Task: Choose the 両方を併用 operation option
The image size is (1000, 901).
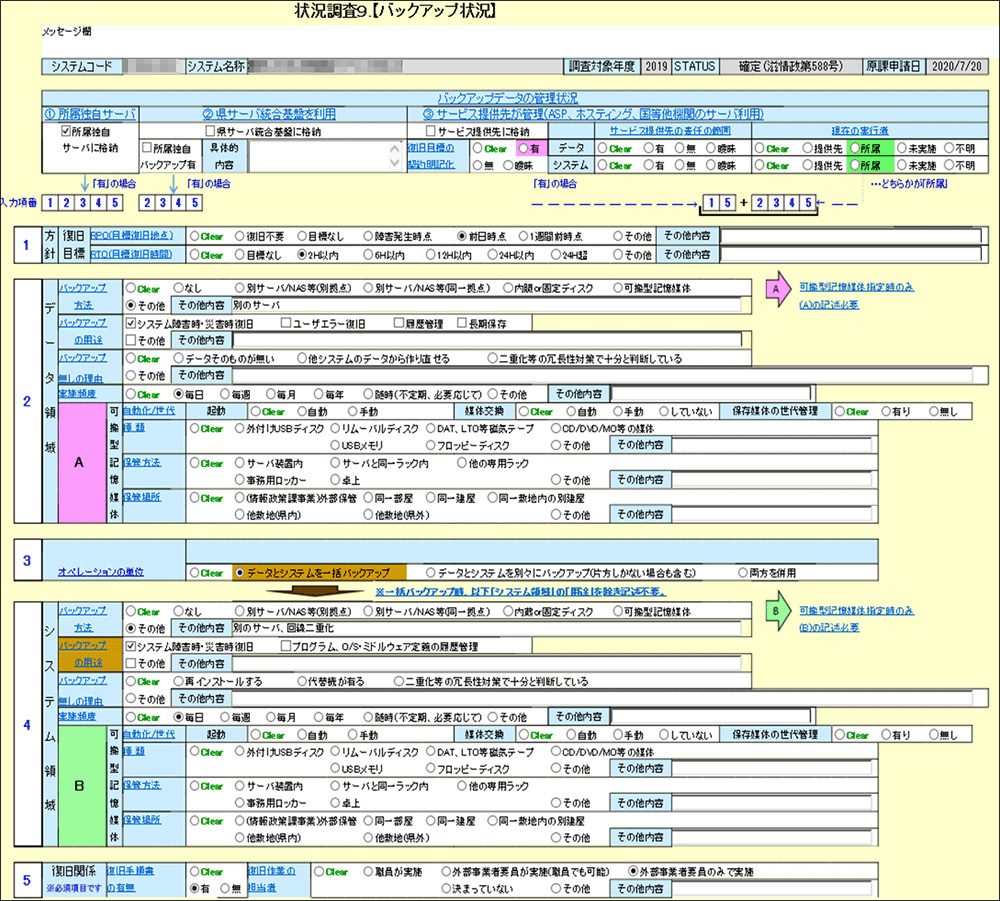Action: 742,573
